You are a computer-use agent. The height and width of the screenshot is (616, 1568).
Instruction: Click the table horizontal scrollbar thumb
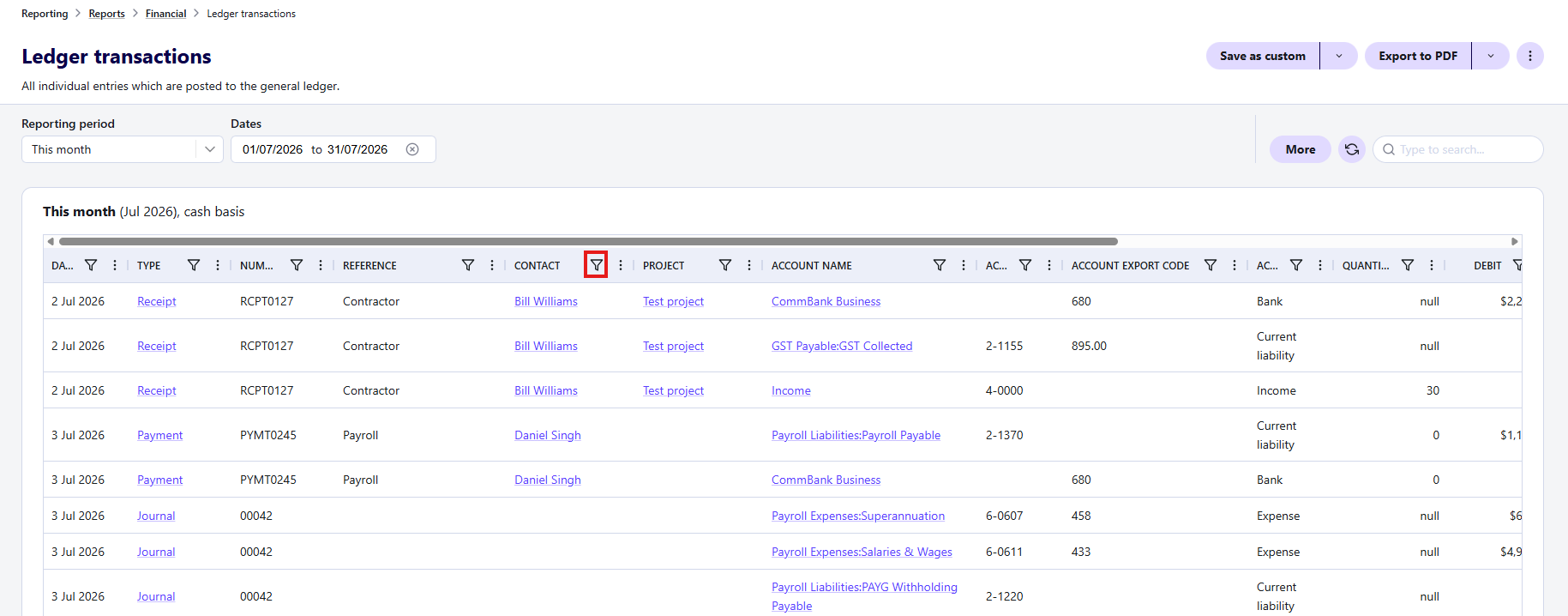[588, 241]
